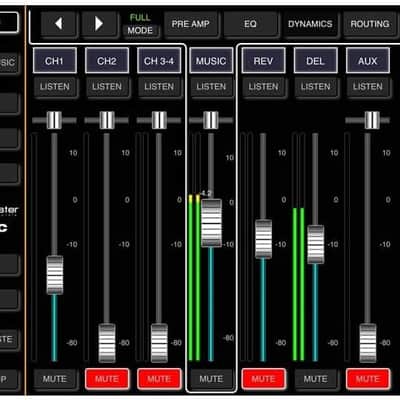Click the AUX pan slider knob
The width and height of the screenshot is (400, 400).
pos(372,120)
